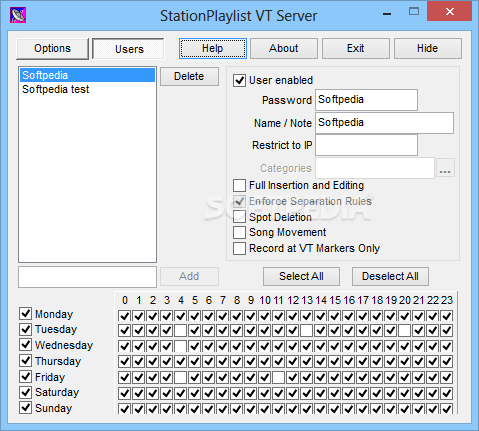479x431 pixels.
Task: Enable Spot Deletion checkbox
Action: pyautogui.click(x=239, y=217)
